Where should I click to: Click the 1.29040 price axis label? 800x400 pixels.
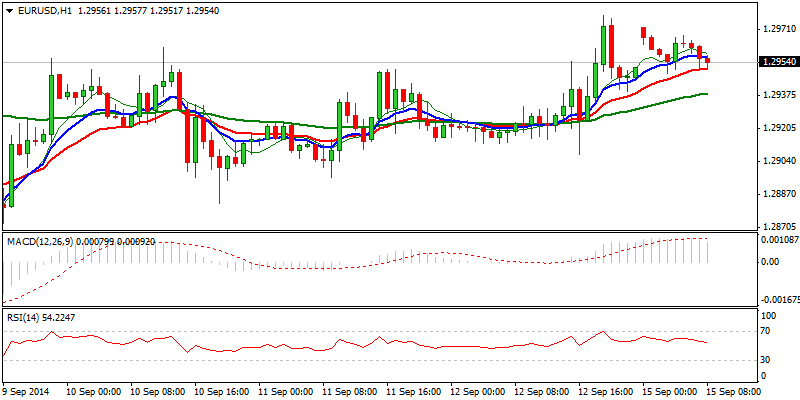pyautogui.click(x=779, y=161)
